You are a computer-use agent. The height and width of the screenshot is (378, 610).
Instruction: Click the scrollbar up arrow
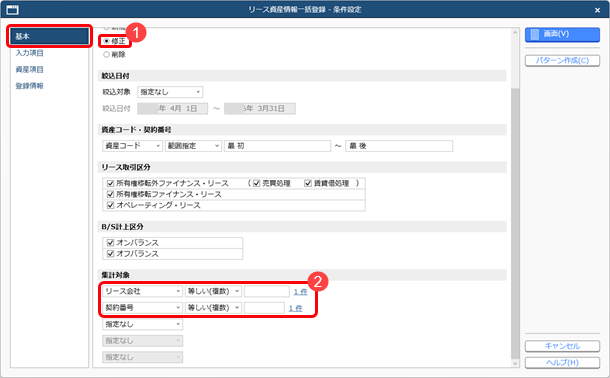515,32
